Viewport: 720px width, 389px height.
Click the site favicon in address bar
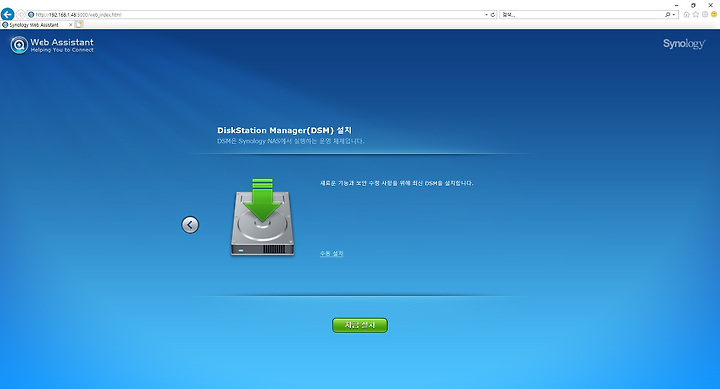(31, 15)
